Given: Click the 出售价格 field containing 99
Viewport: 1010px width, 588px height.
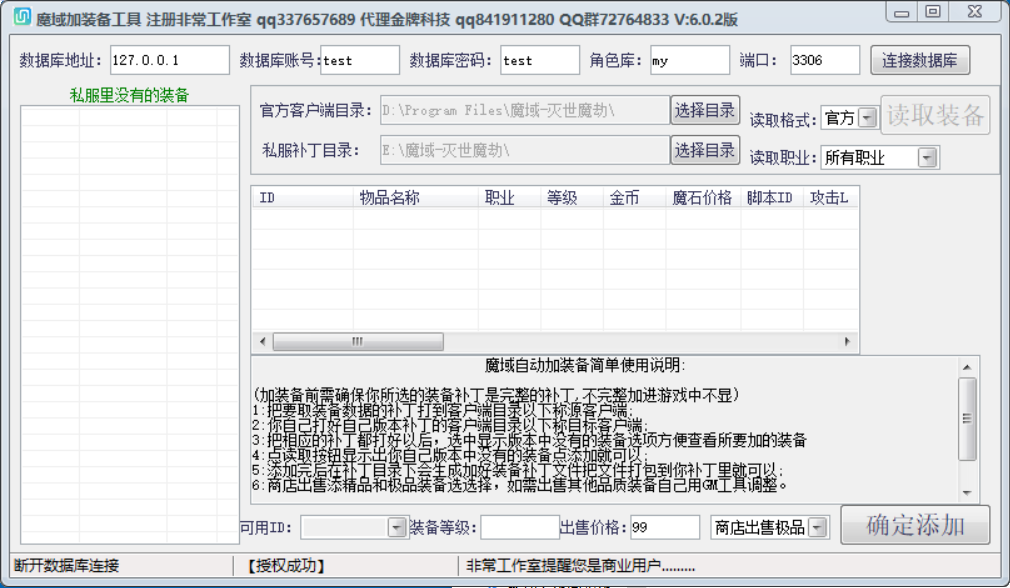Looking at the screenshot, I should tap(665, 527).
